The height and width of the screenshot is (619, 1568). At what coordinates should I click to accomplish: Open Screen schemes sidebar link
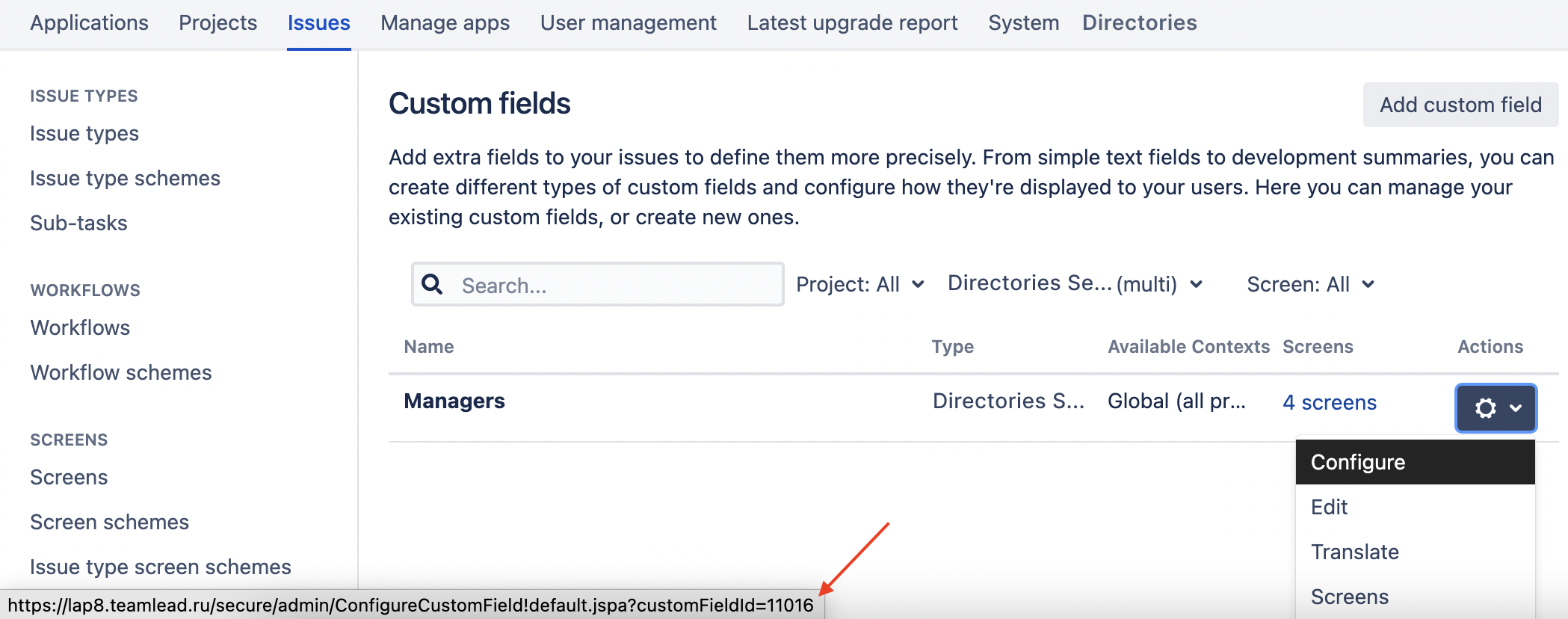(109, 522)
